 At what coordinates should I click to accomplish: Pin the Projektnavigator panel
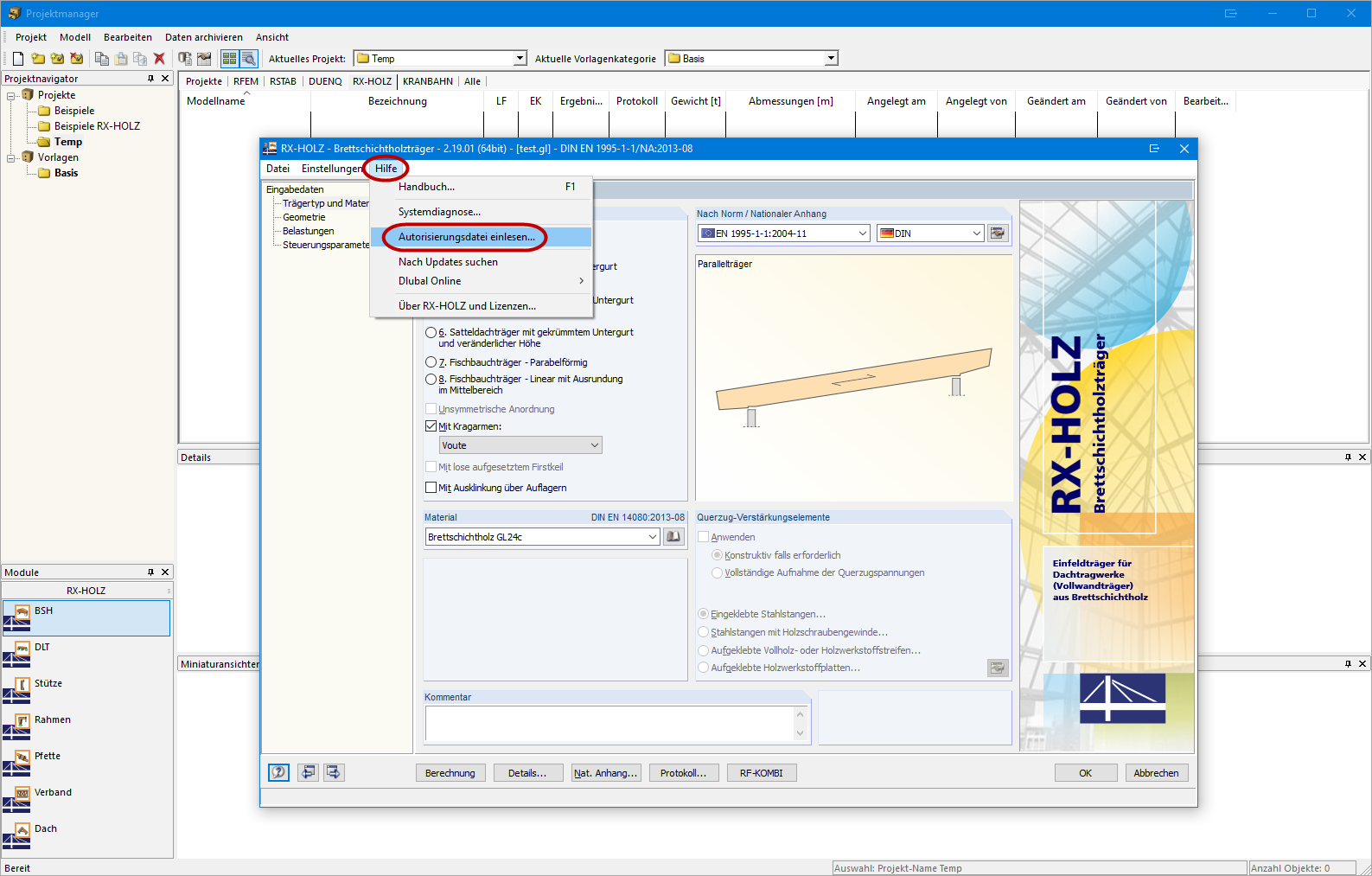[x=150, y=79]
